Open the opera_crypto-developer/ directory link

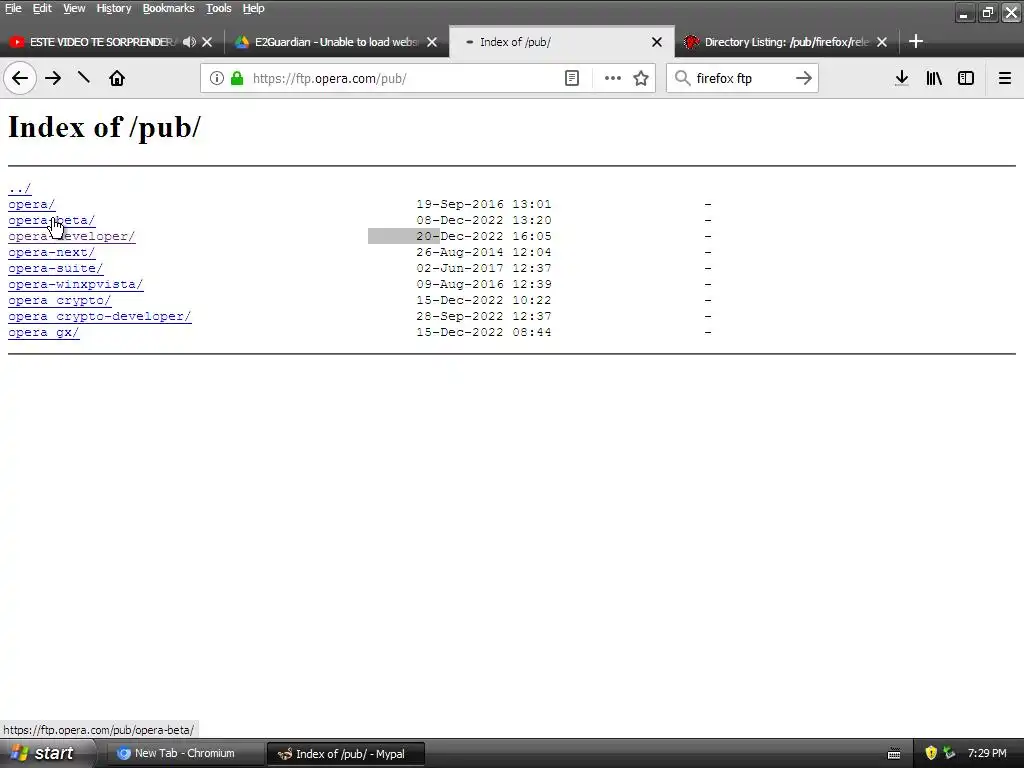pyautogui.click(x=100, y=316)
